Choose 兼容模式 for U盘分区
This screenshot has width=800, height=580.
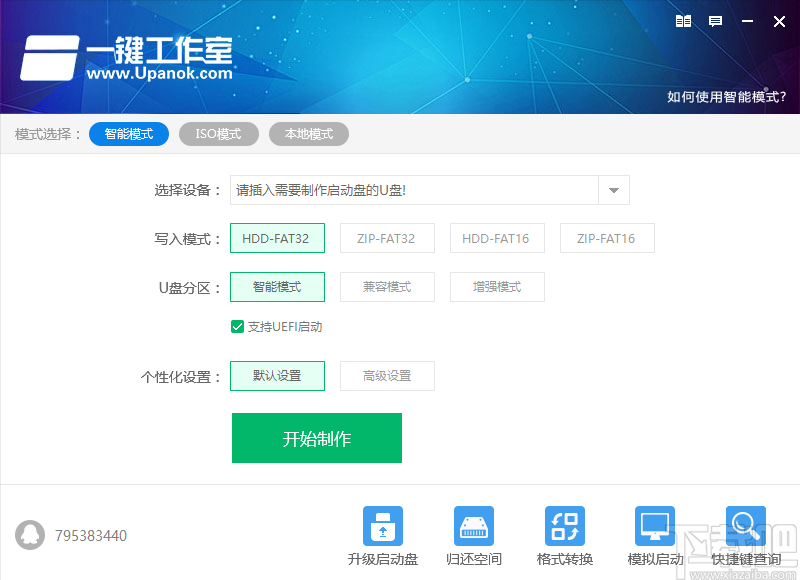pos(387,287)
